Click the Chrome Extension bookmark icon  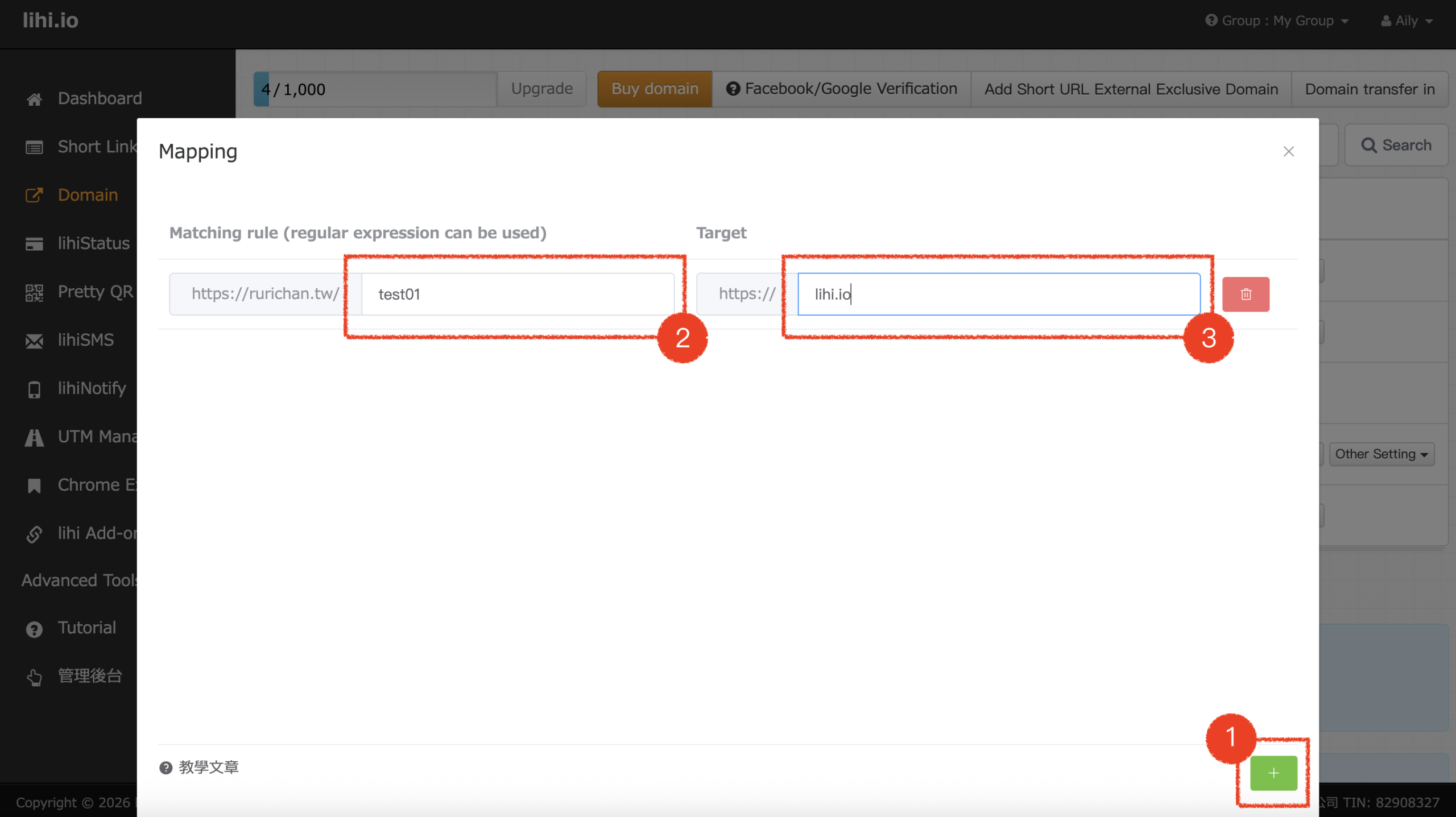coord(34,486)
